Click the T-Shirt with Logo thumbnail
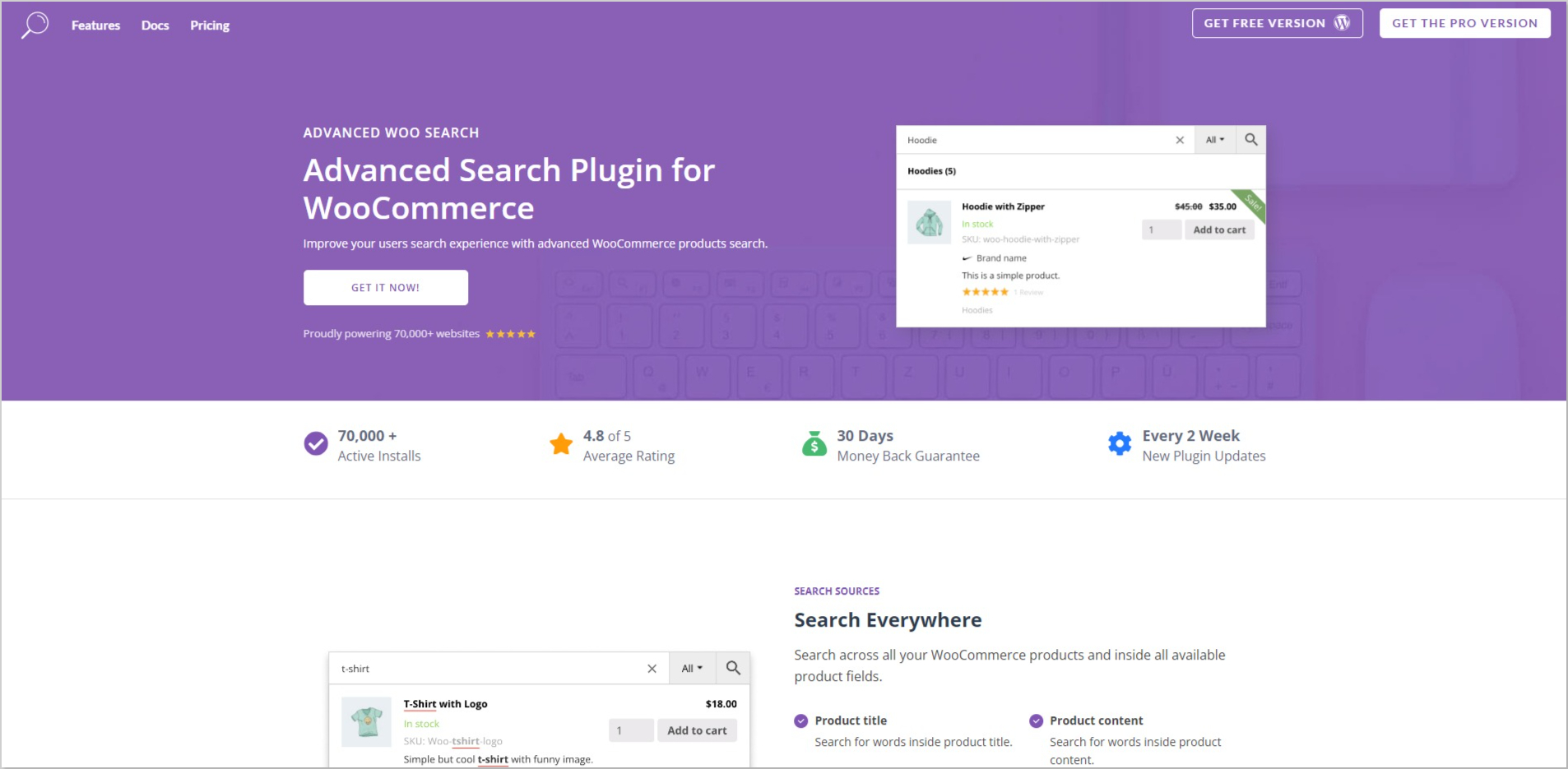Image resolution: width=1568 pixels, height=769 pixels. (366, 722)
